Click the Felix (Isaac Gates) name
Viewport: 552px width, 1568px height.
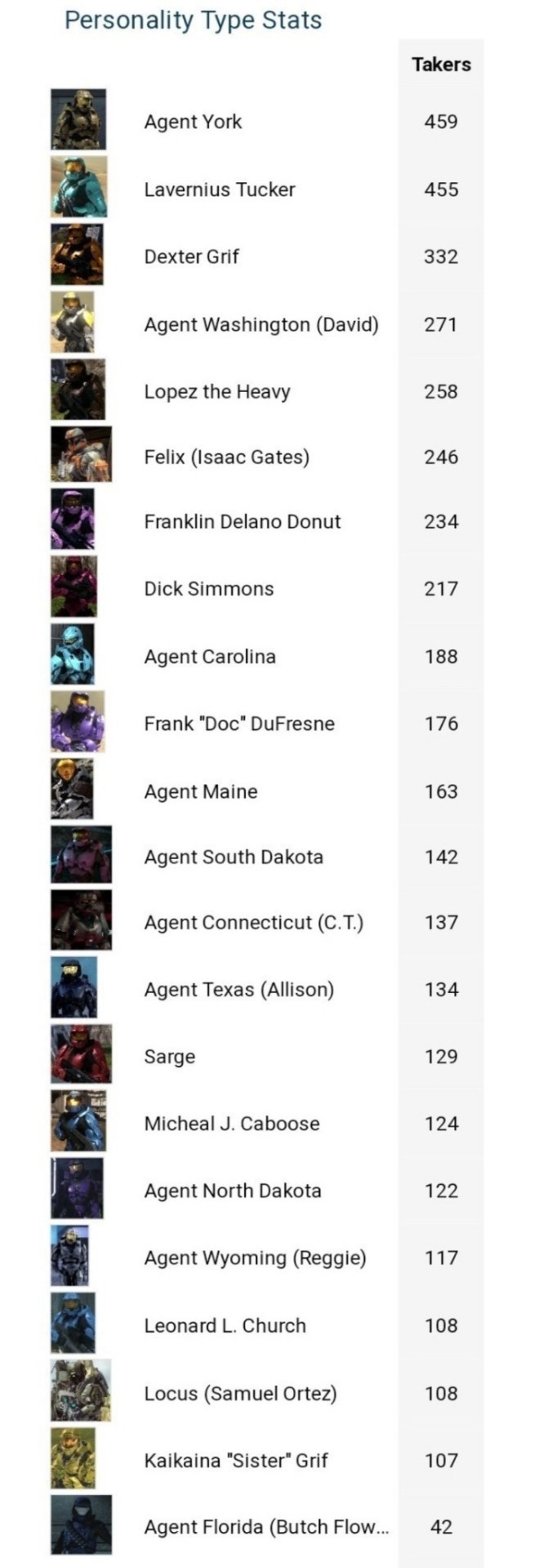click(227, 457)
